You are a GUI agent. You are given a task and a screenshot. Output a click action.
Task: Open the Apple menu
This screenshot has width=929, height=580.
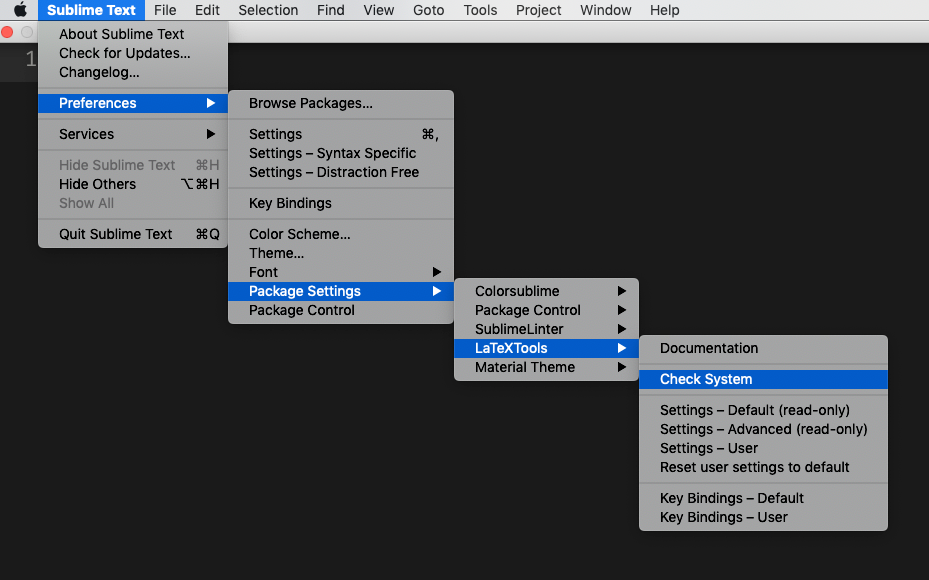pyautogui.click(x=20, y=10)
